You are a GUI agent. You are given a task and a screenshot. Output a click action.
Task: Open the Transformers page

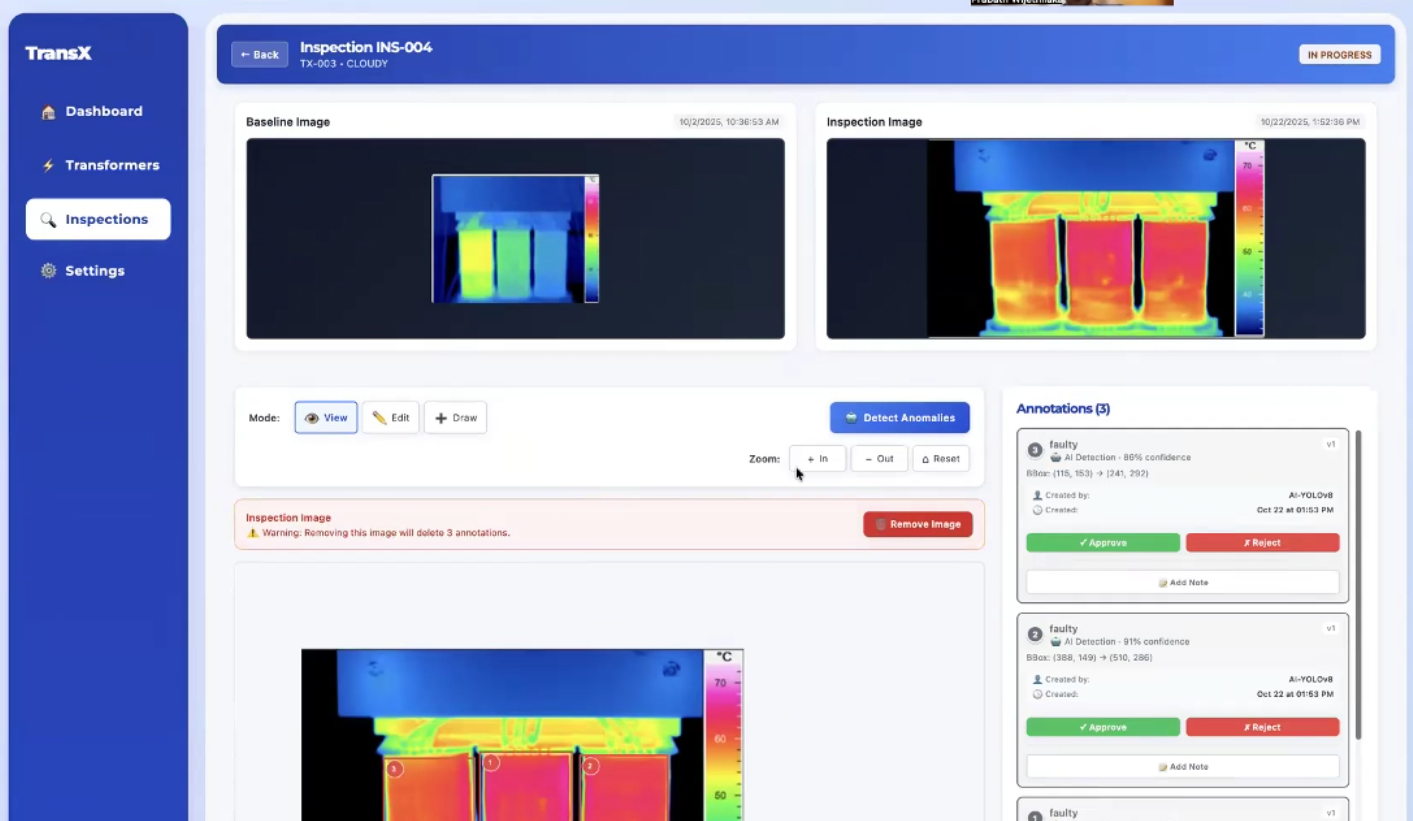coord(98,166)
